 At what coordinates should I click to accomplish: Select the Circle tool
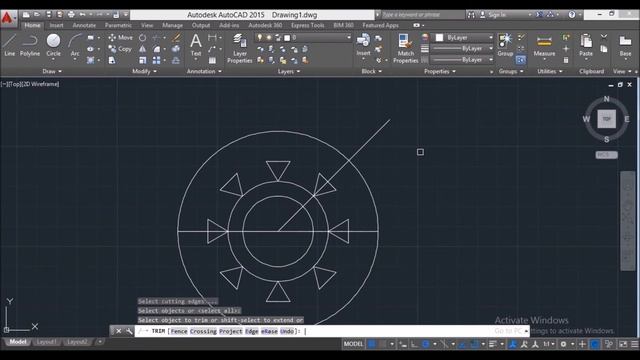point(53,45)
